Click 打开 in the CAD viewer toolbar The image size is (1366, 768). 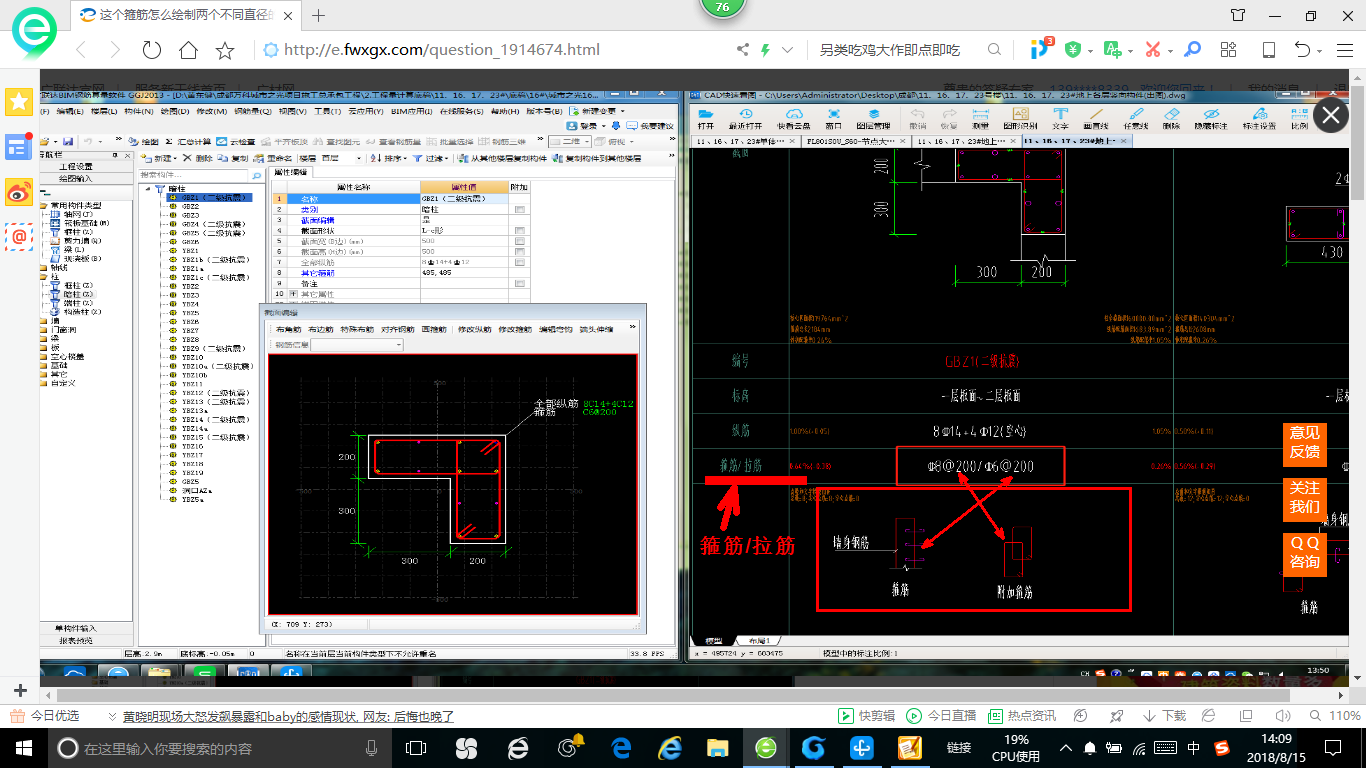706,119
